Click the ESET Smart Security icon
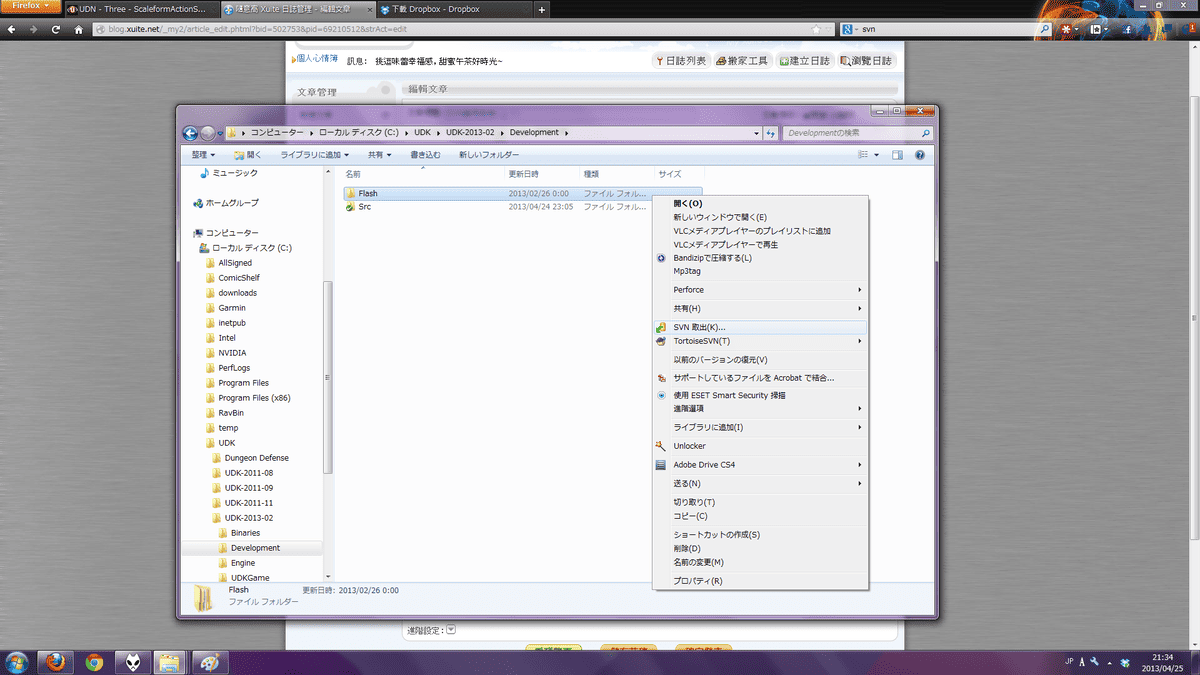The width and height of the screenshot is (1200, 675). tap(660, 395)
